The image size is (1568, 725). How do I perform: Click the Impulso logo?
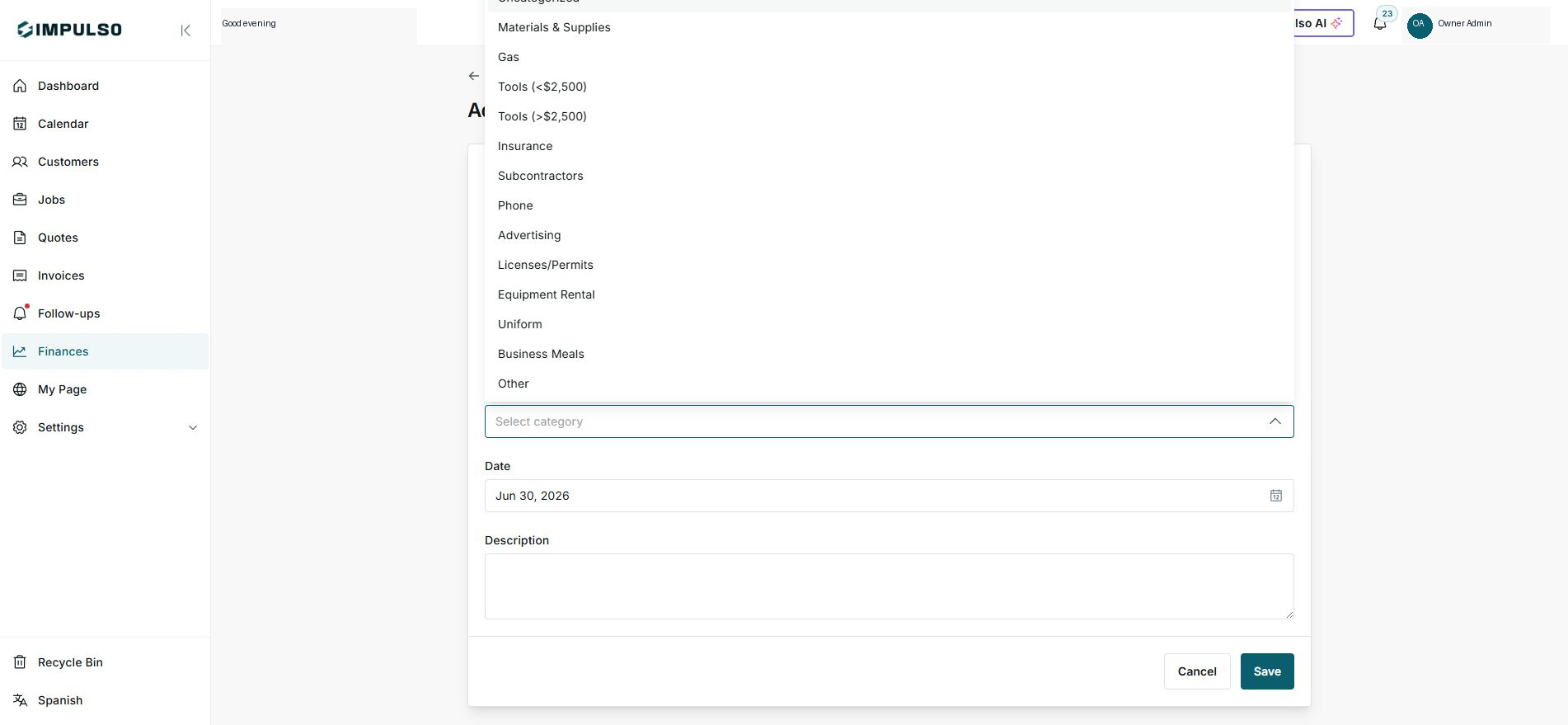point(70,30)
